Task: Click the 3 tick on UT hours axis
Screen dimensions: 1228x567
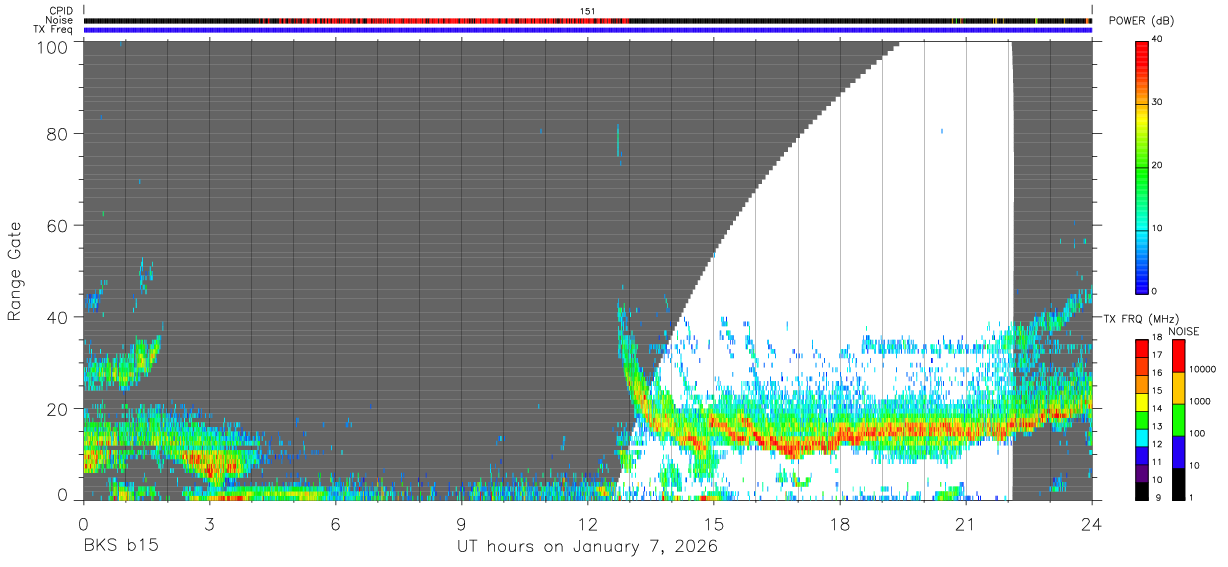Action: (209, 524)
